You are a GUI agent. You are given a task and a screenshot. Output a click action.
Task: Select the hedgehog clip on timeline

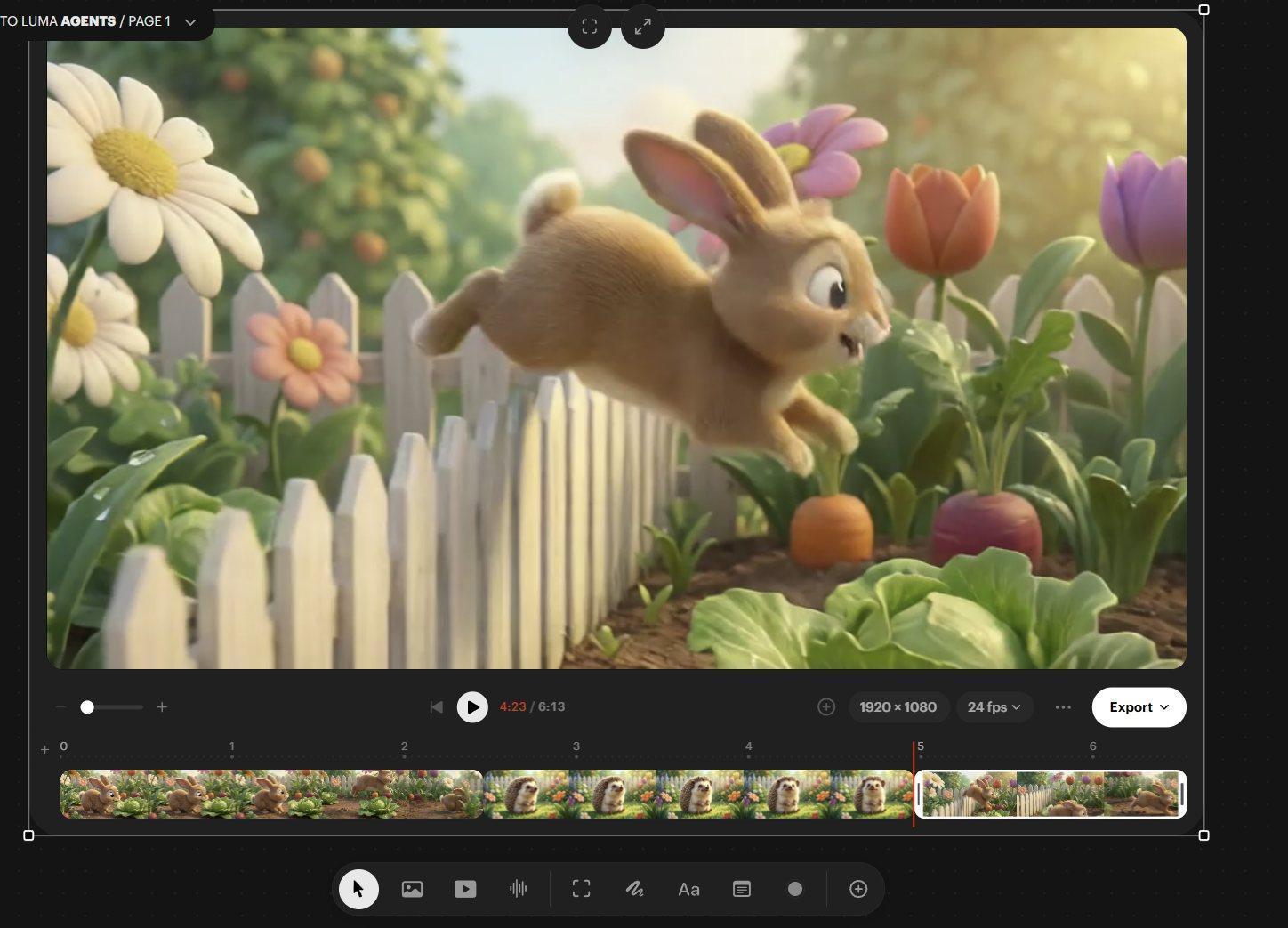coord(698,794)
